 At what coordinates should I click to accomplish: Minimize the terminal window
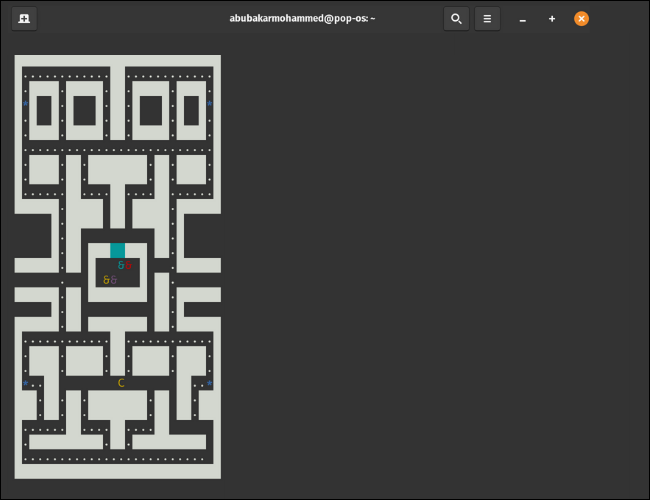click(x=522, y=19)
